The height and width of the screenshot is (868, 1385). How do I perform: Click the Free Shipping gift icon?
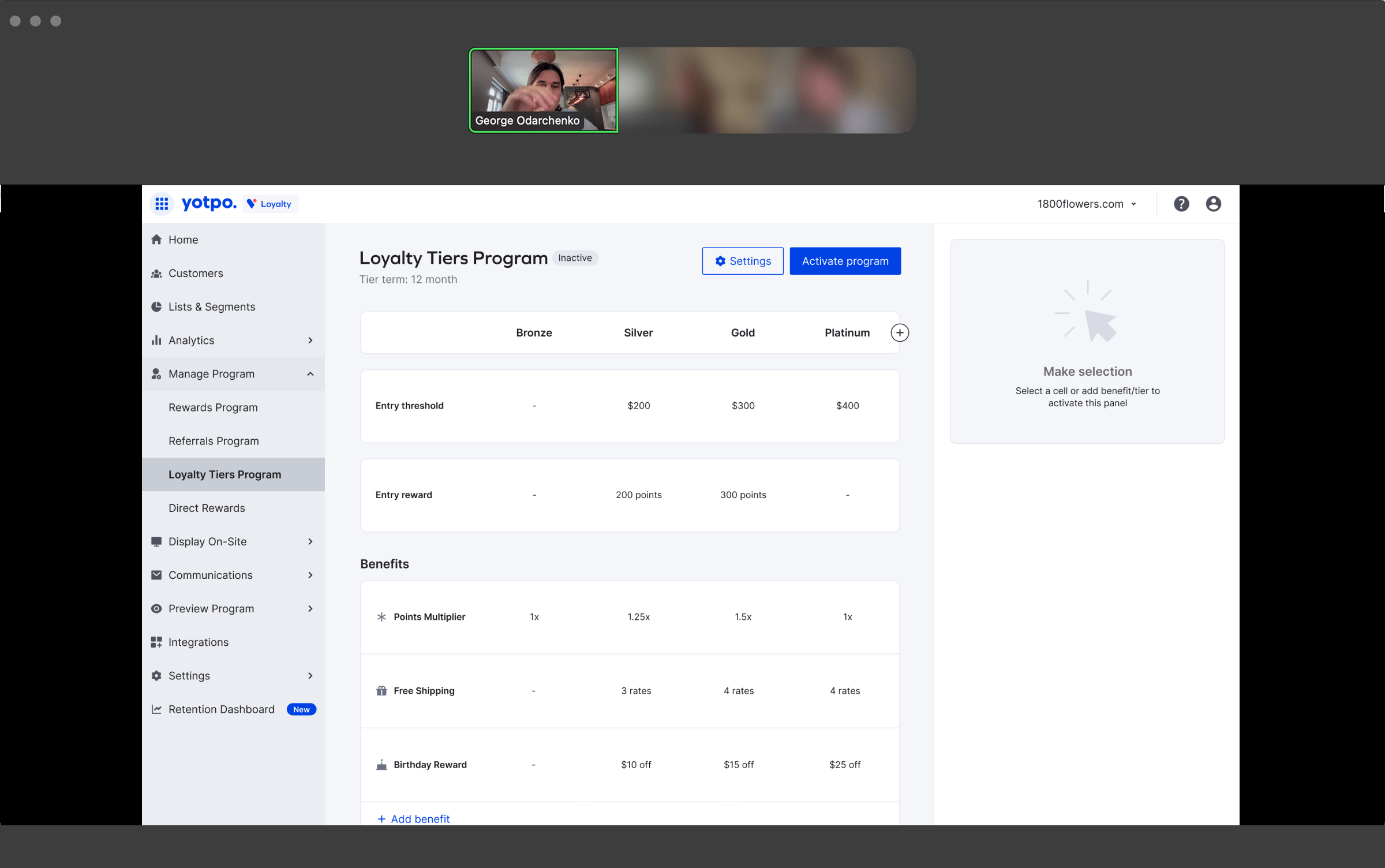click(x=381, y=691)
